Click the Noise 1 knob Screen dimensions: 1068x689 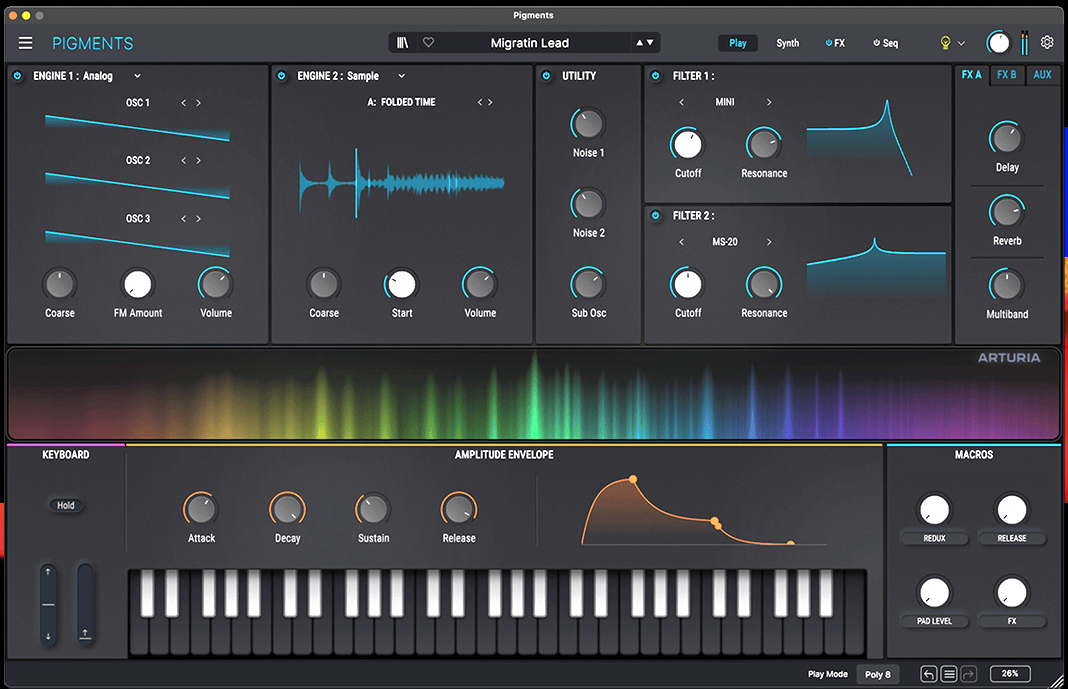[x=588, y=124]
